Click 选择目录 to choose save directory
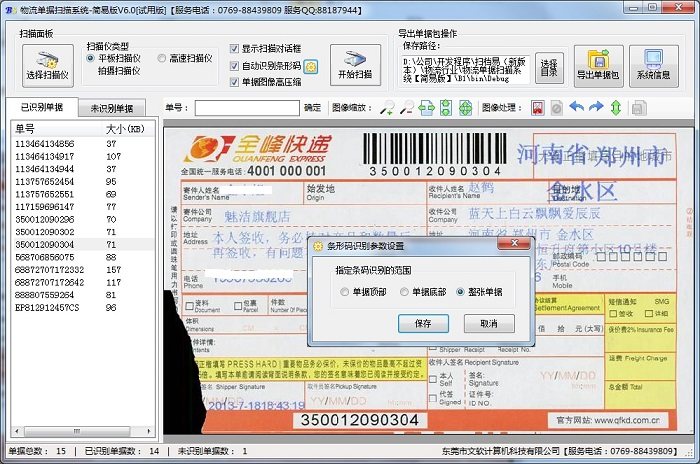The height and width of the screenshot is (464, 700). [549, 68]
